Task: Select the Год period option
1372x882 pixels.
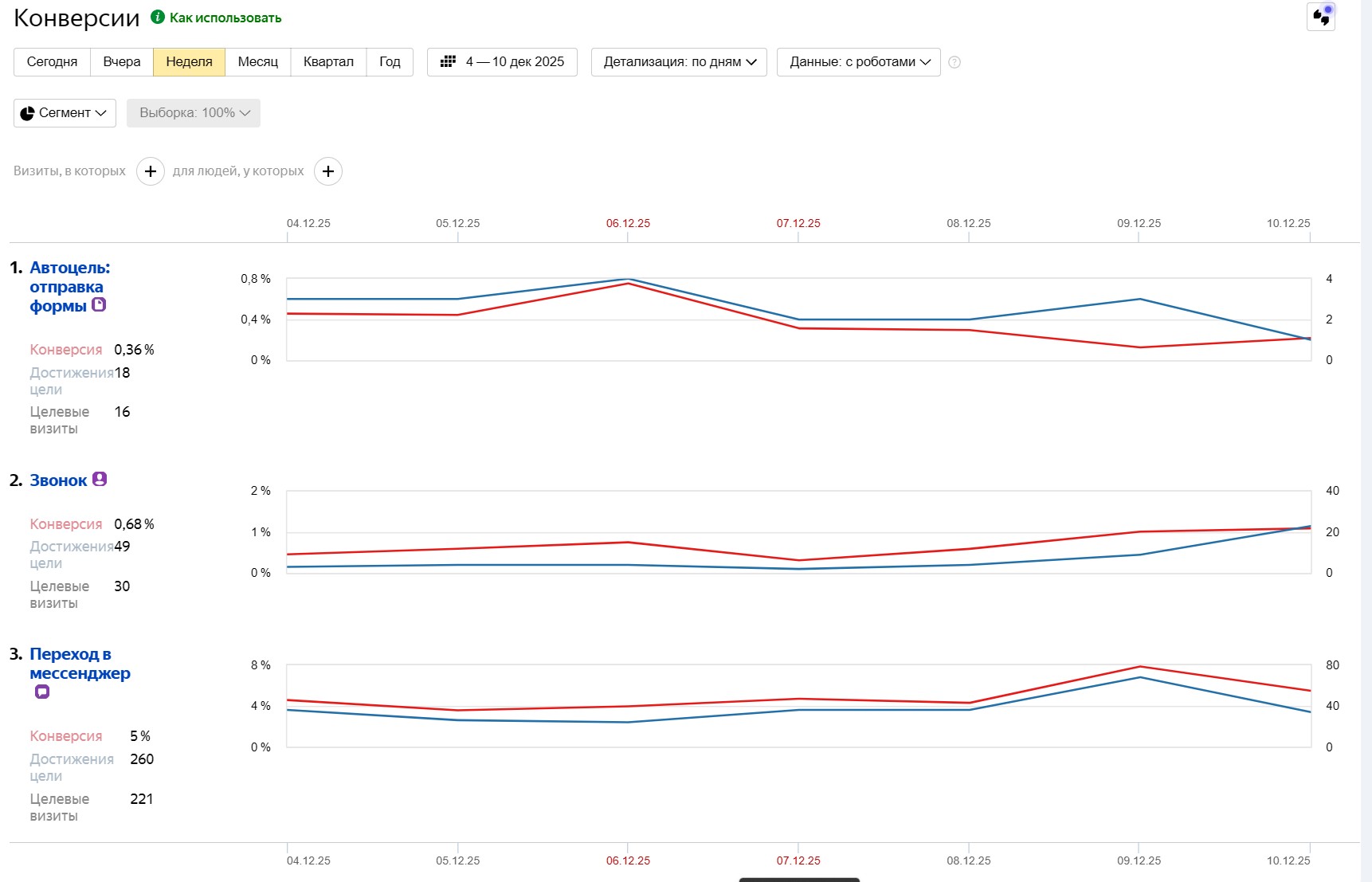Action: pos(390,62)
